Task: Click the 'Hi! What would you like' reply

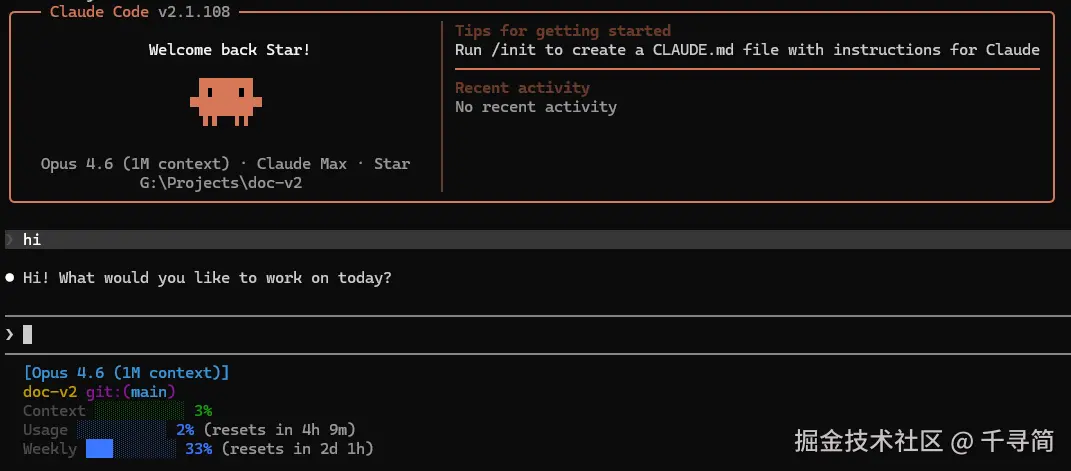Action: [207, 278]
